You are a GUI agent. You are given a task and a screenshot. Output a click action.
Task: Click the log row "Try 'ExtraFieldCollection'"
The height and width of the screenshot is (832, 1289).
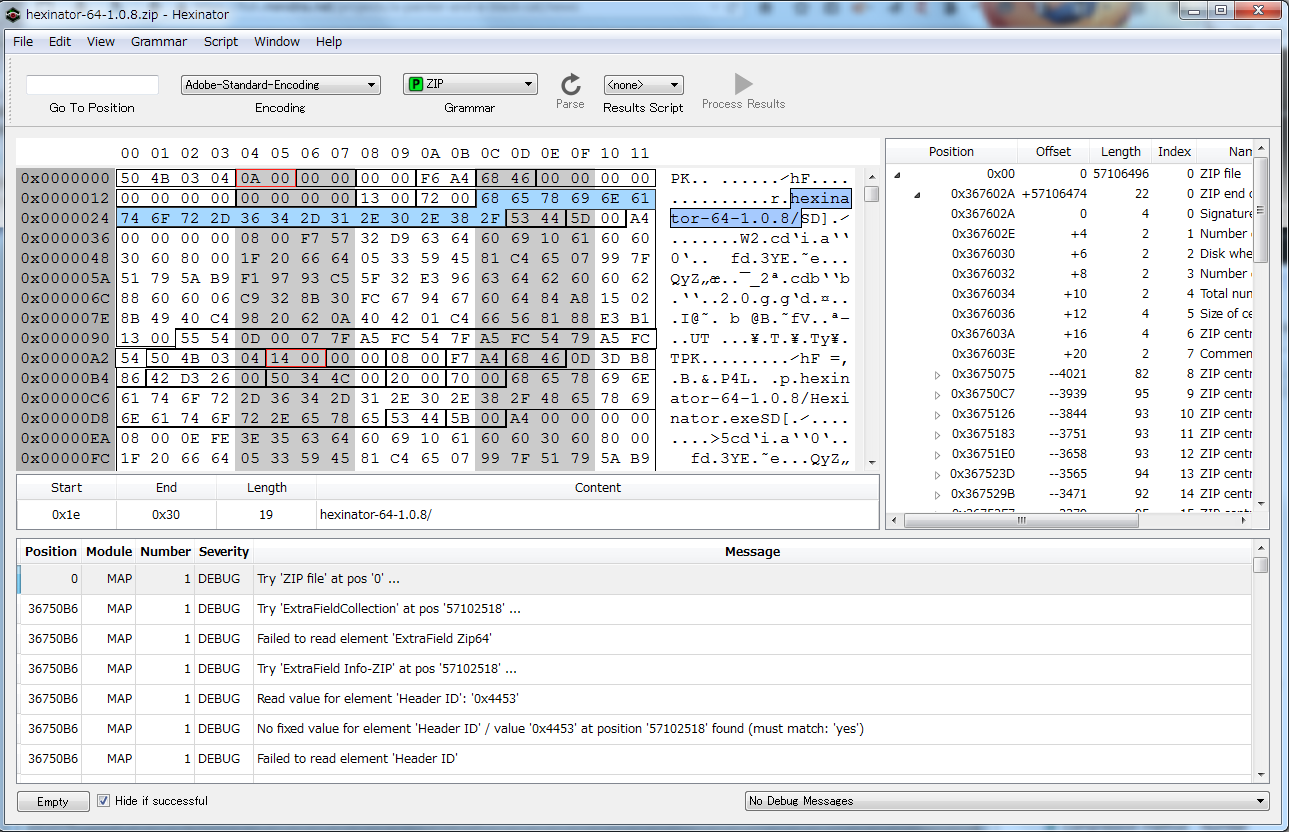[x=635, y=609]
